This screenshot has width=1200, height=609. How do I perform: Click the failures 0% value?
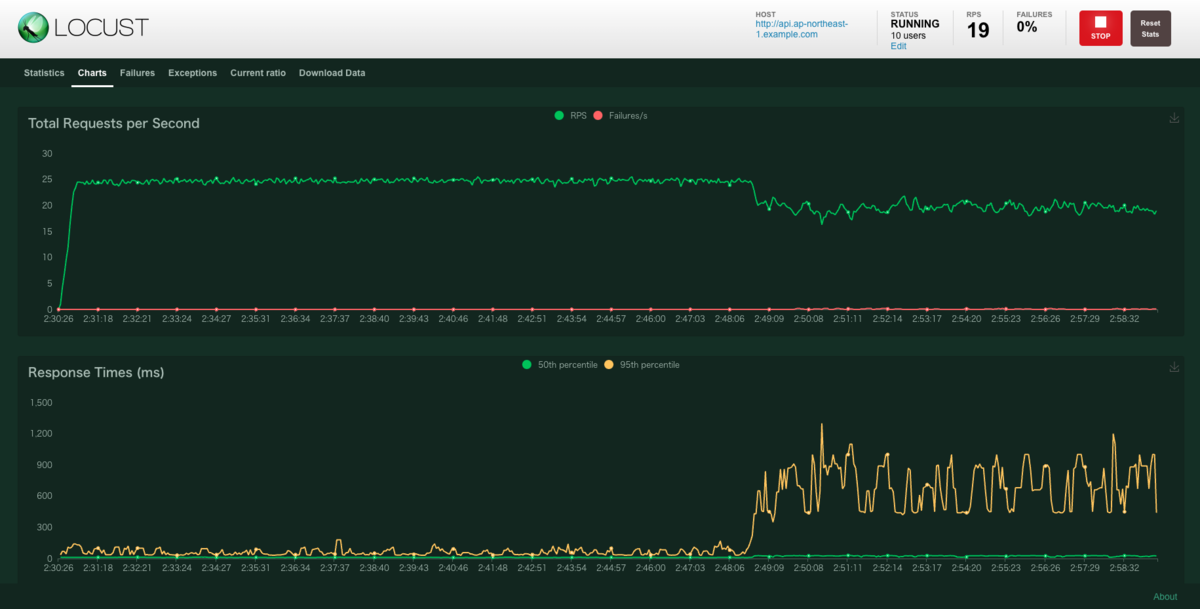coord(1027,27)
